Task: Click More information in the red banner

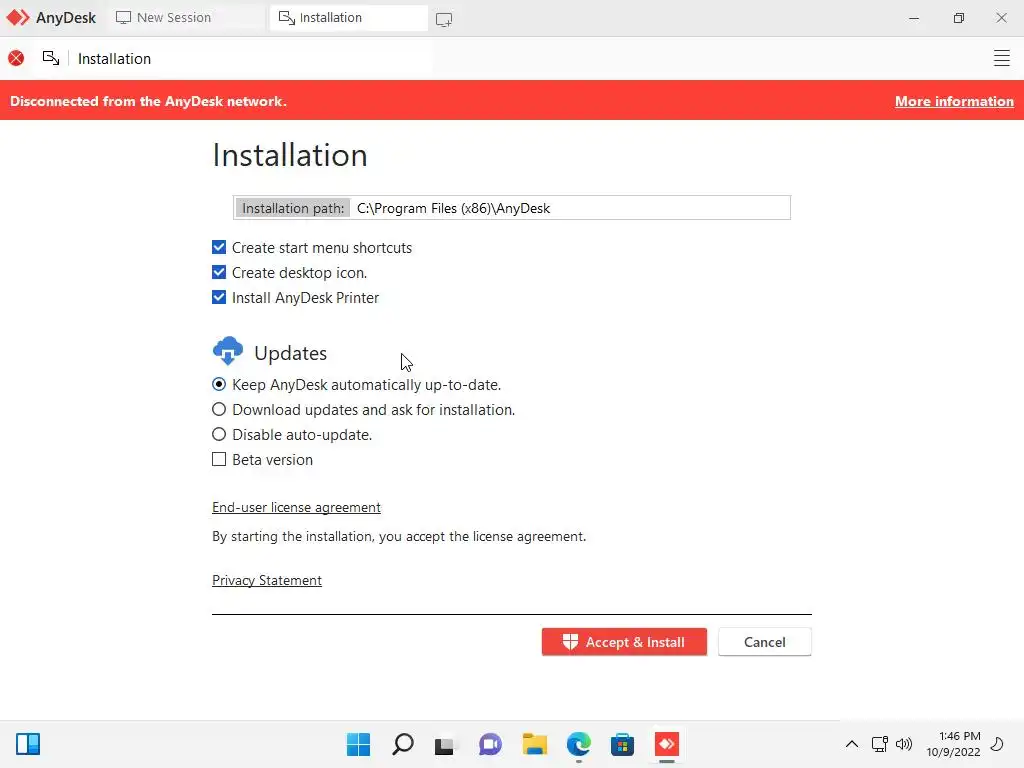Action: point(954,101)
